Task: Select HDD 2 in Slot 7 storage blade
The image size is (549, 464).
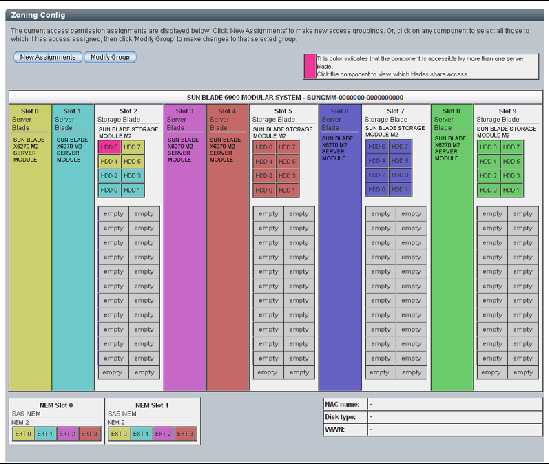Action: (377, 175)
